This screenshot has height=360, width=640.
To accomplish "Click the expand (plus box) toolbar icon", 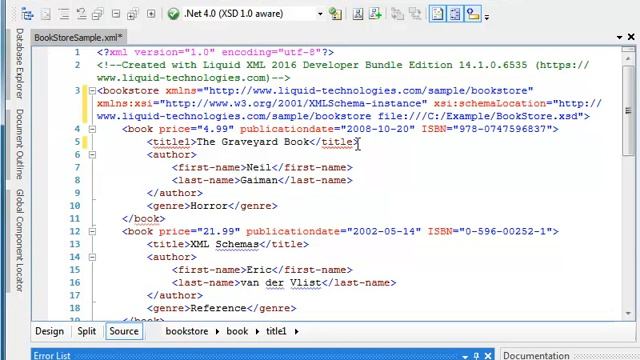I will click(x=151, y=14).
